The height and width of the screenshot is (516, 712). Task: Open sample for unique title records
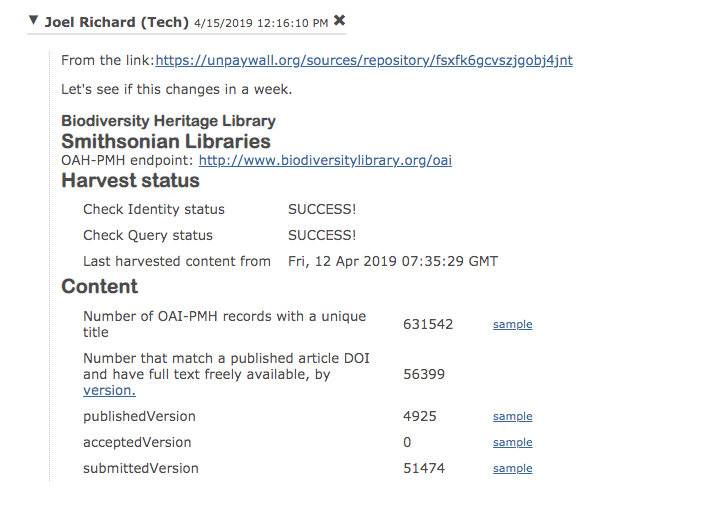[x=512, y=325]
